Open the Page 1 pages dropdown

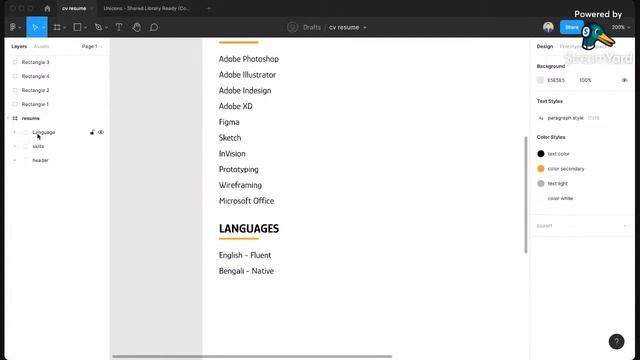tap(92, 47)
